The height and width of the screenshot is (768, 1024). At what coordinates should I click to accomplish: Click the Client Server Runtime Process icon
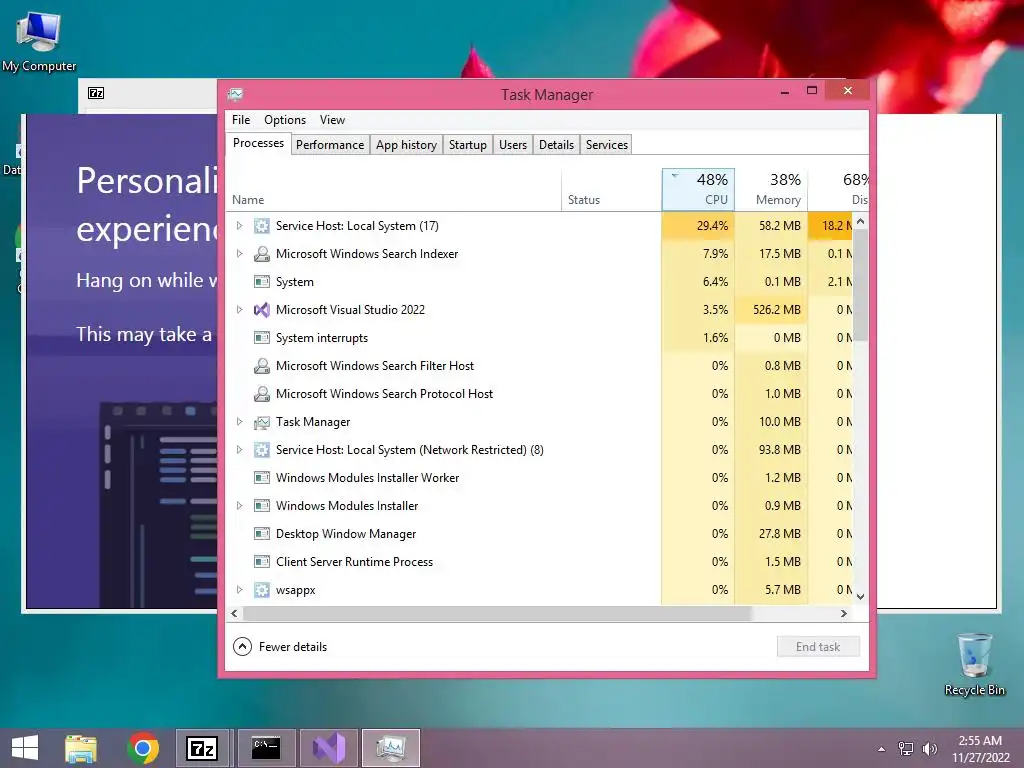(262, 562)
